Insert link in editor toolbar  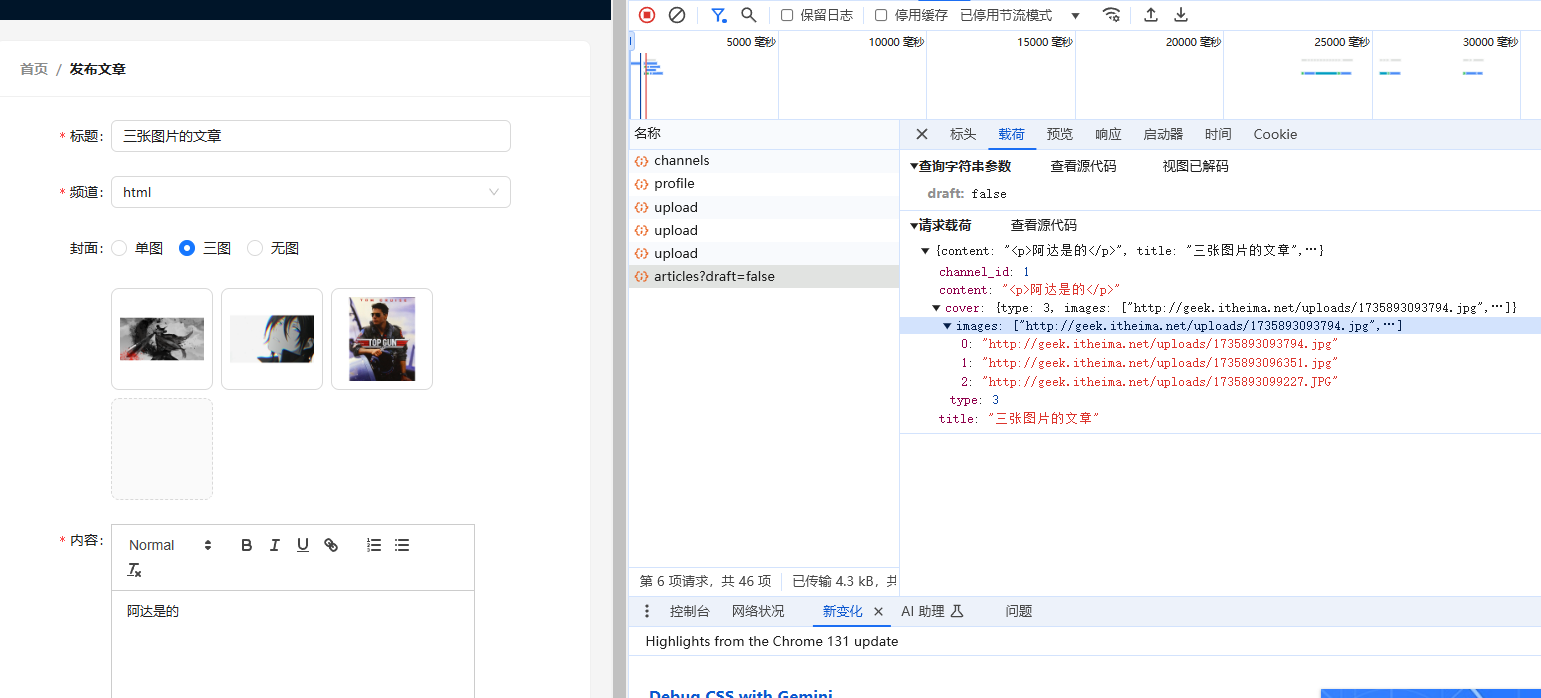click(x=331, y=545)
